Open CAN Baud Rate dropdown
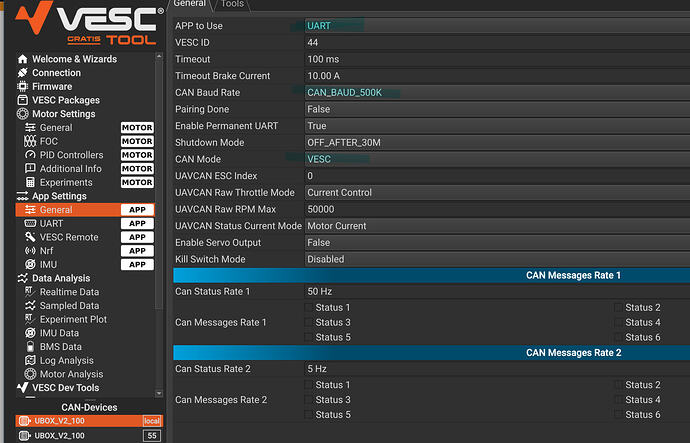Viewport: 690px width, 443px height. click(x=497, y=92)
